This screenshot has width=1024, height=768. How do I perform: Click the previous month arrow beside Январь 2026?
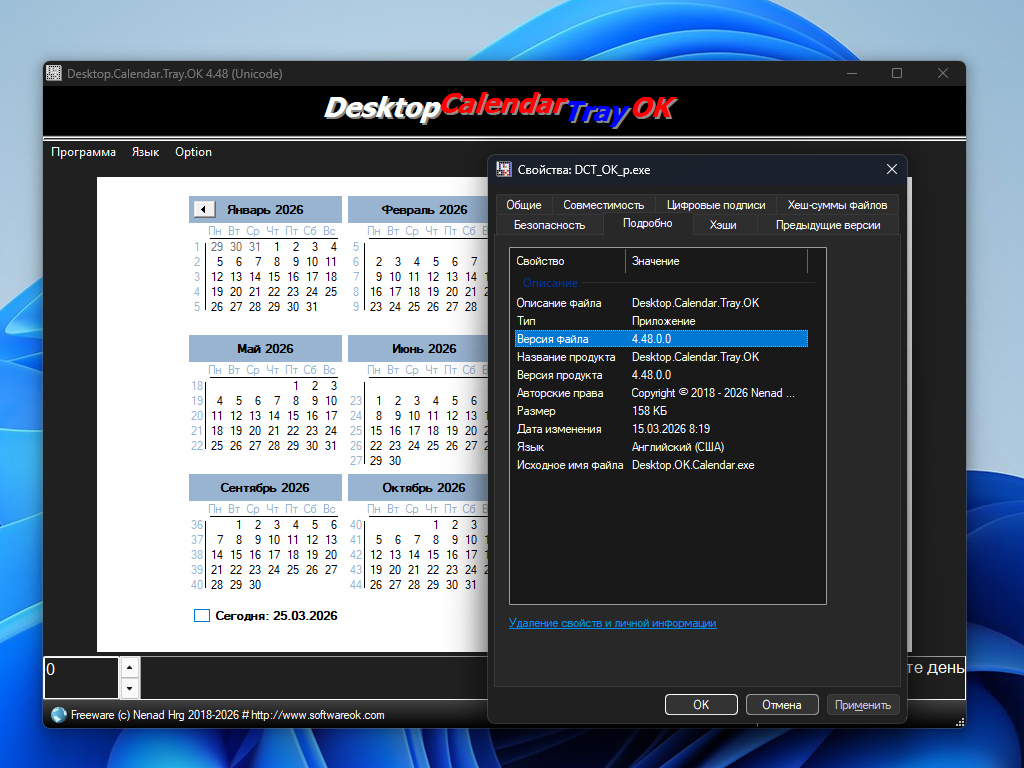[x=204, y=209]
